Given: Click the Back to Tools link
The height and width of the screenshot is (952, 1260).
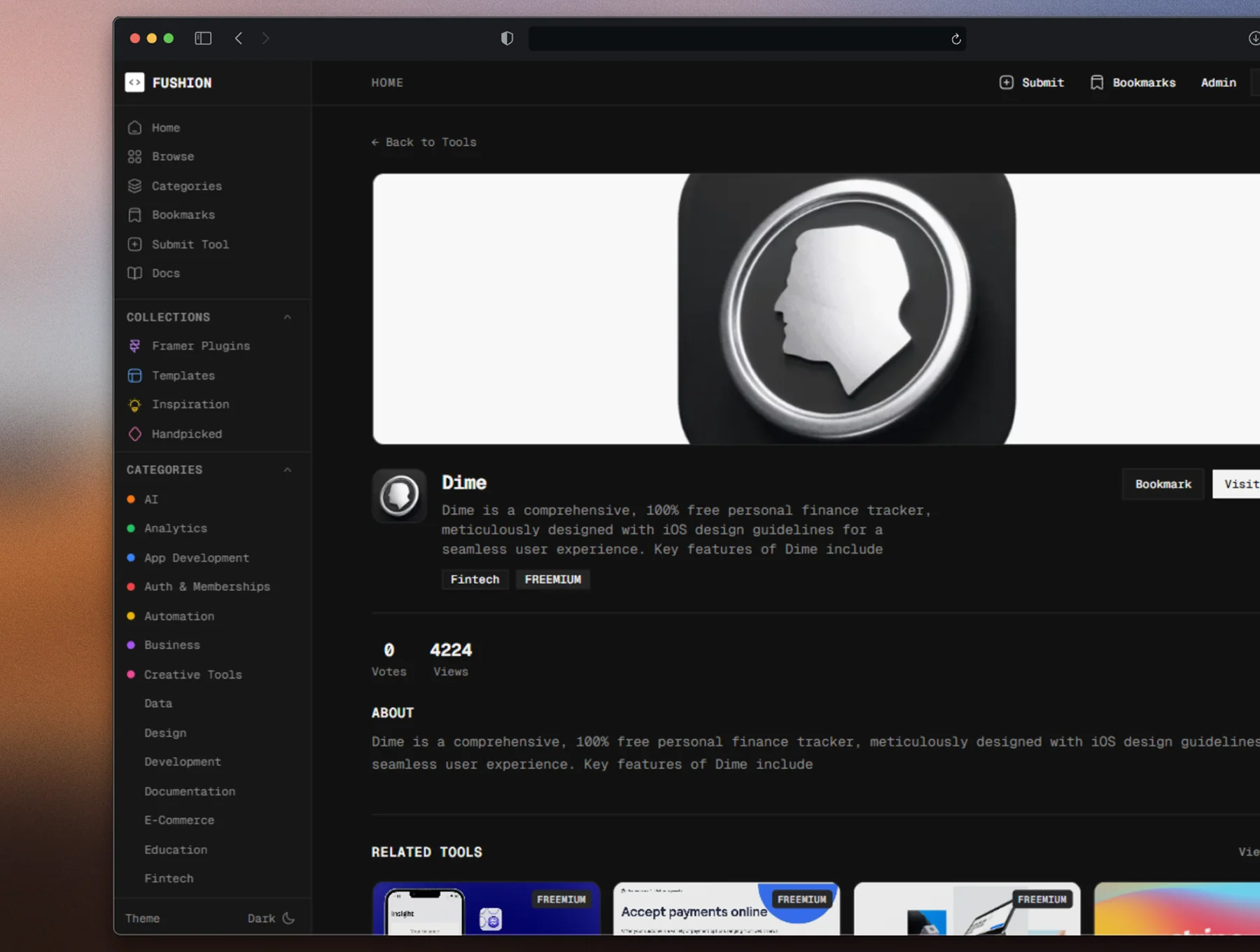Looking at the screenshot, I should (424, 142).
